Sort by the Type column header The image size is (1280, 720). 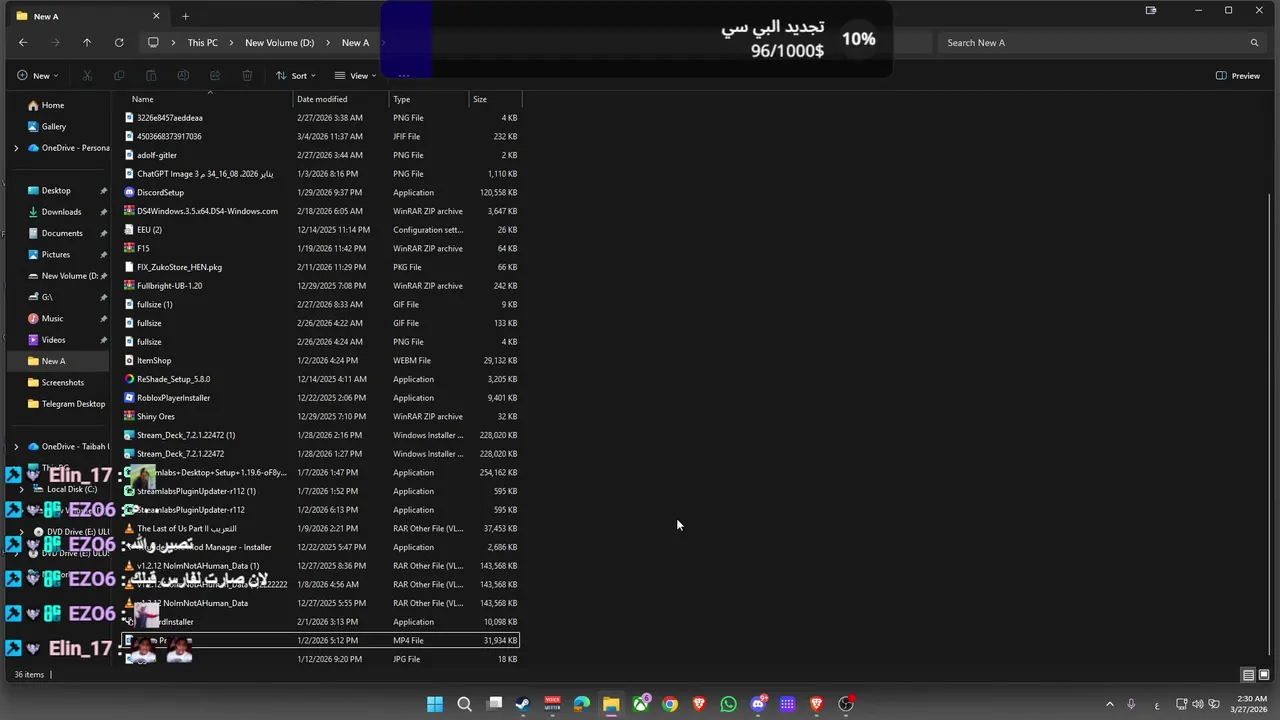point(429,99)
